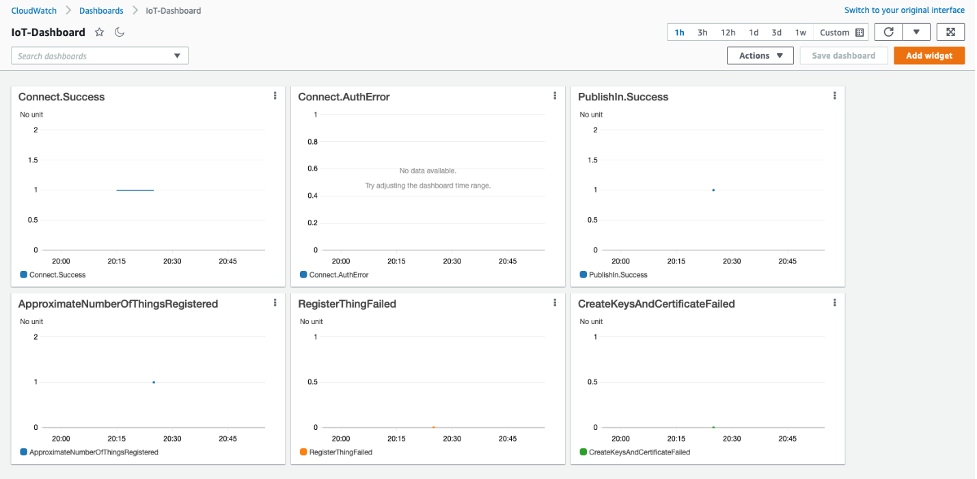This screenshot has width=977, height=479.
Task: Select the 12h time range
Action: 728,32
